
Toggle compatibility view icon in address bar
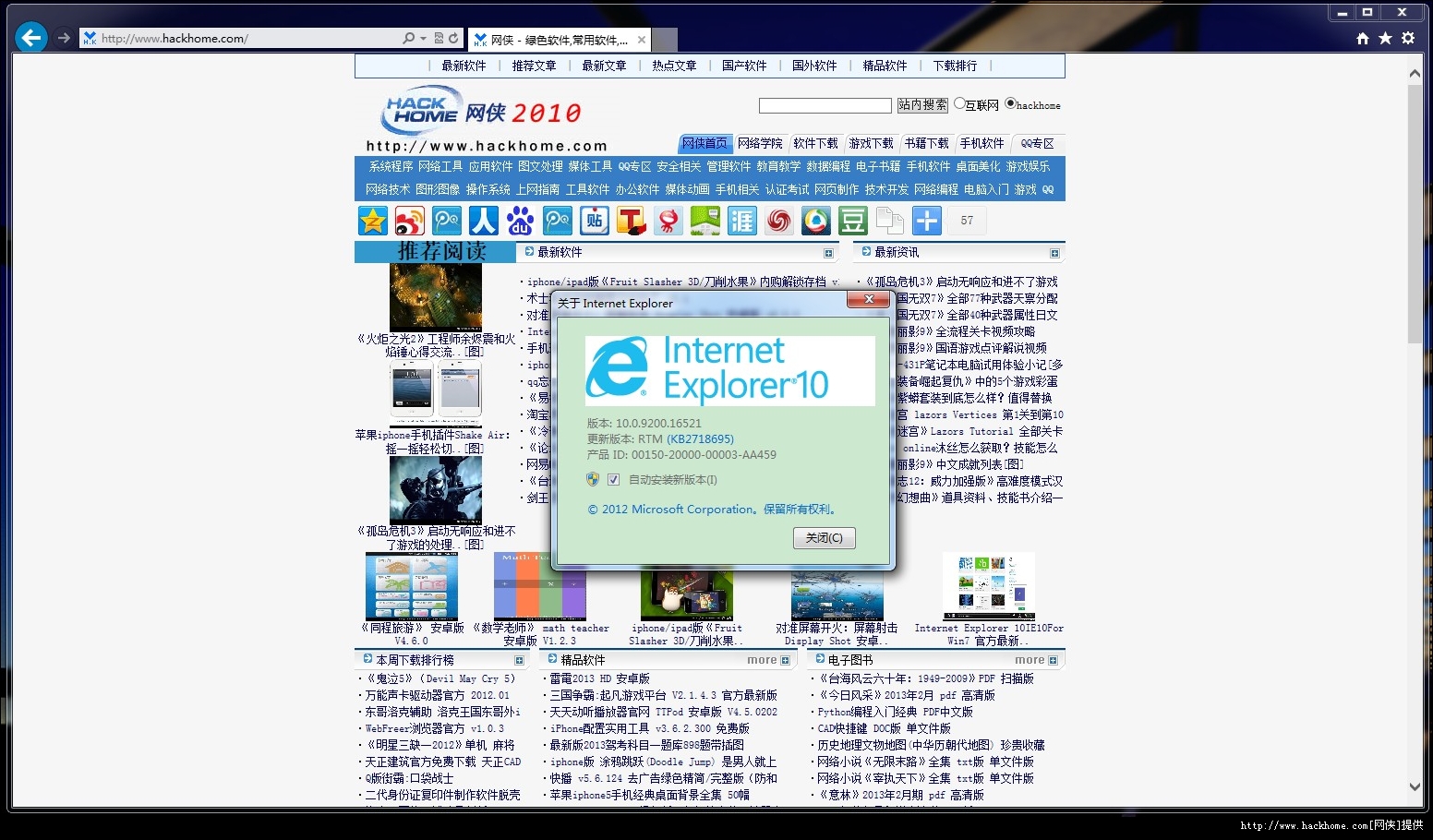[x=439, y=38]
